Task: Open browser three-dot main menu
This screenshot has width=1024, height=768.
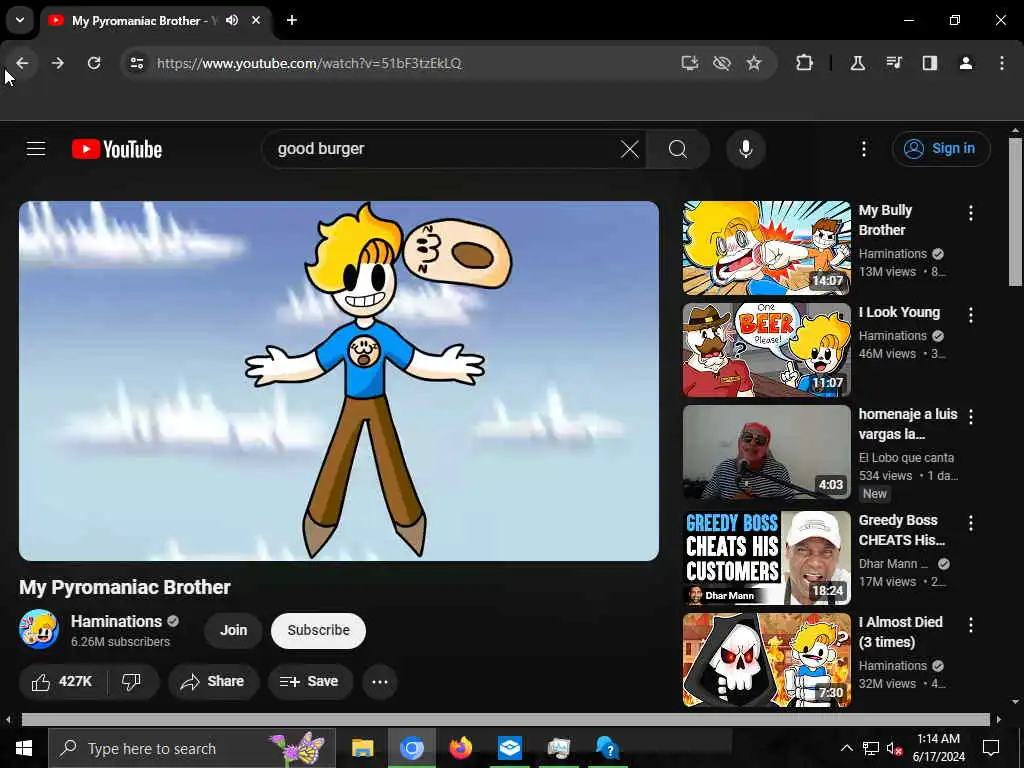Action: pos(1002,63)
